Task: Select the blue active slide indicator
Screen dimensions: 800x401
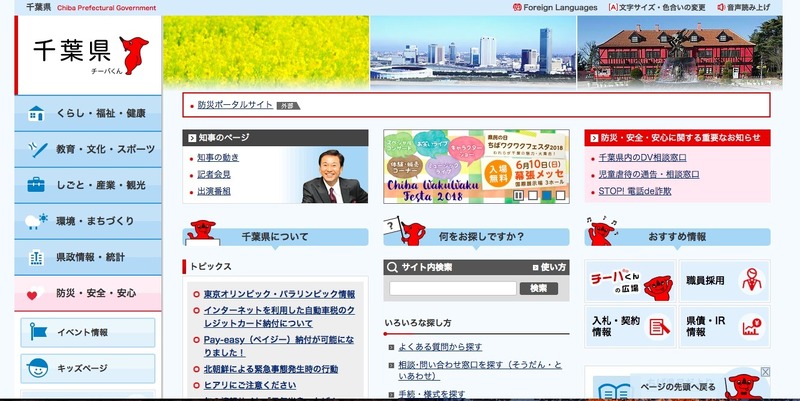Action: (x=547, y=195)
